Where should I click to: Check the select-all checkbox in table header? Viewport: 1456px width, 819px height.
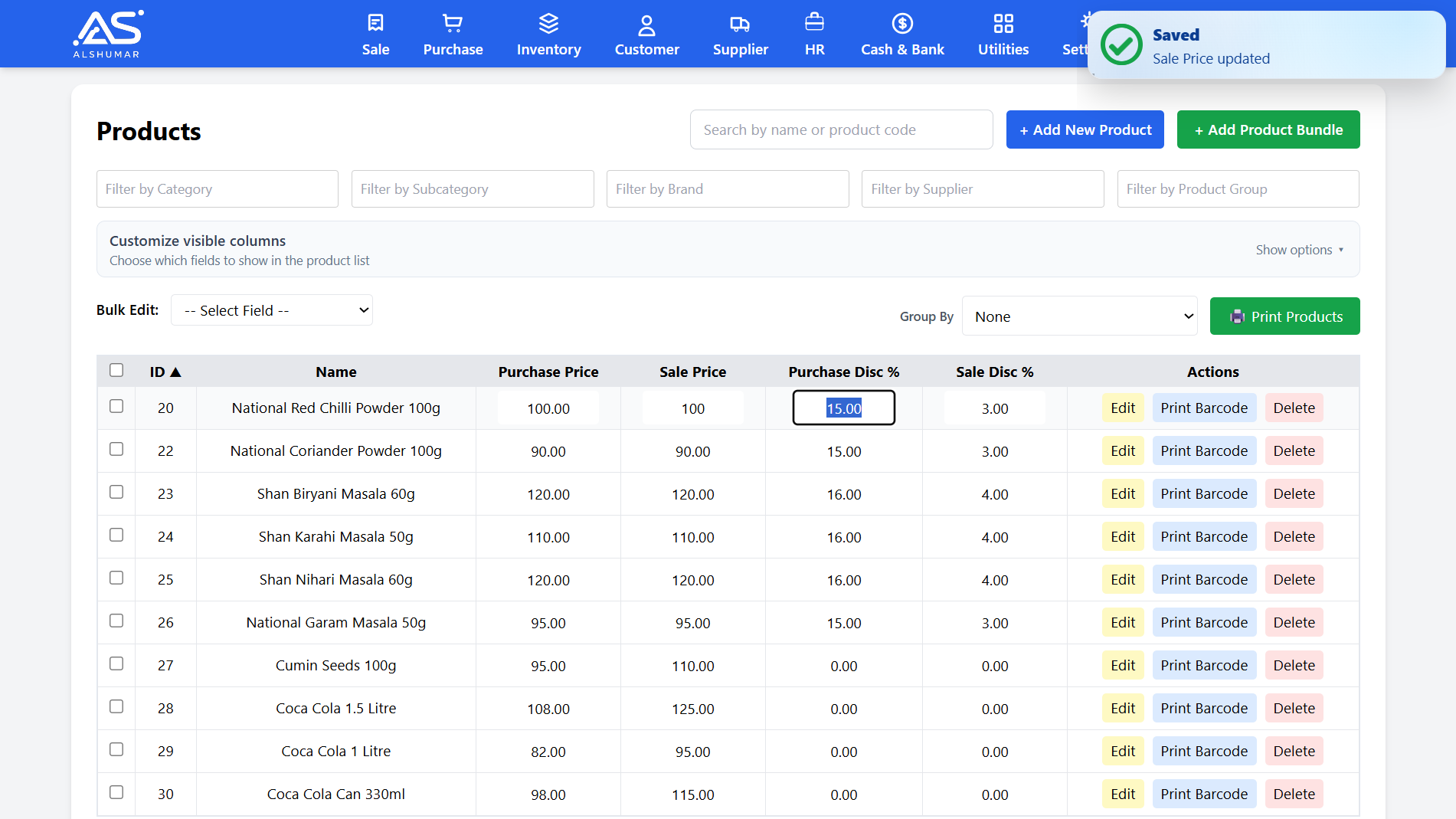(116, 370)
